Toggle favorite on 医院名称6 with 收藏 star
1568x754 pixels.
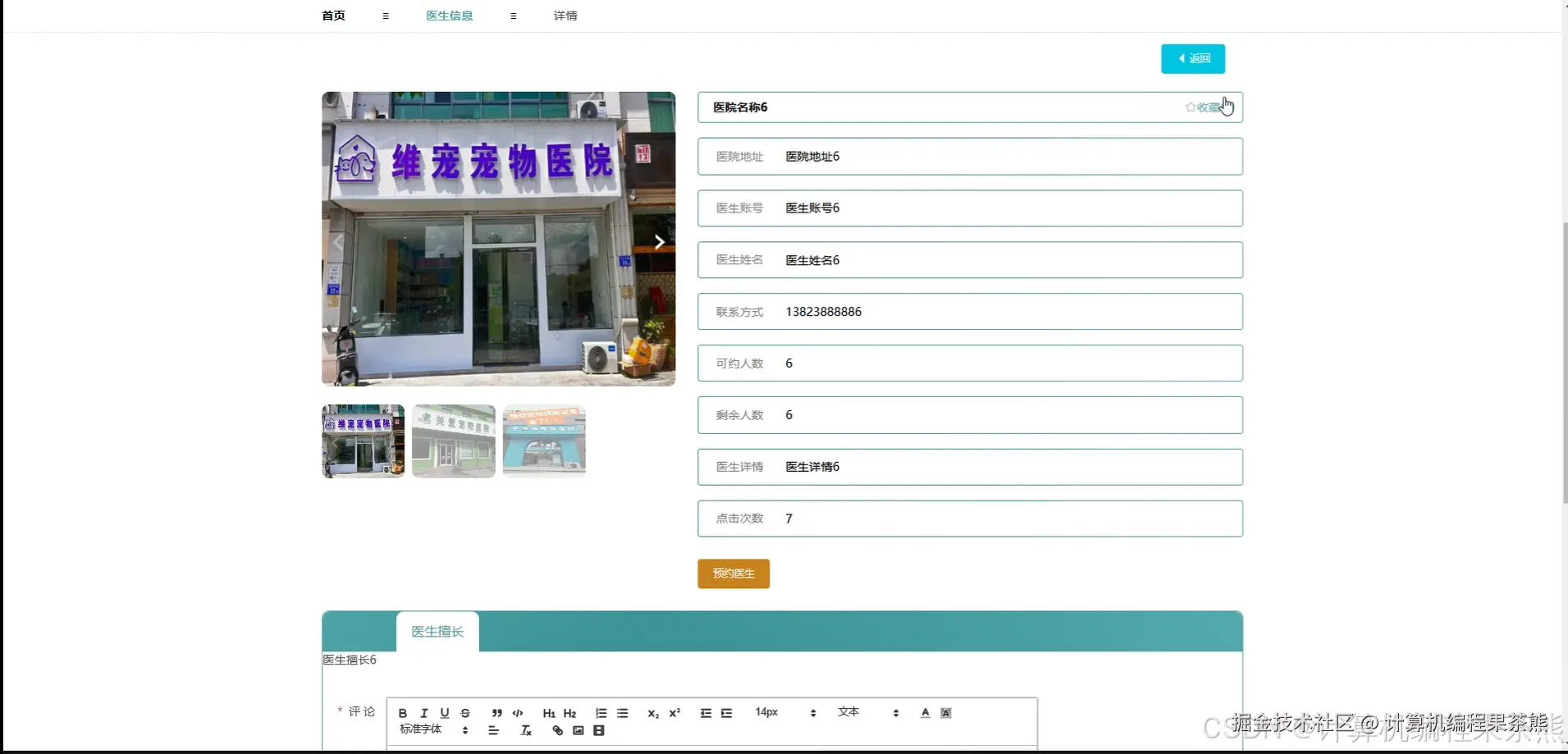point(1205,107)
